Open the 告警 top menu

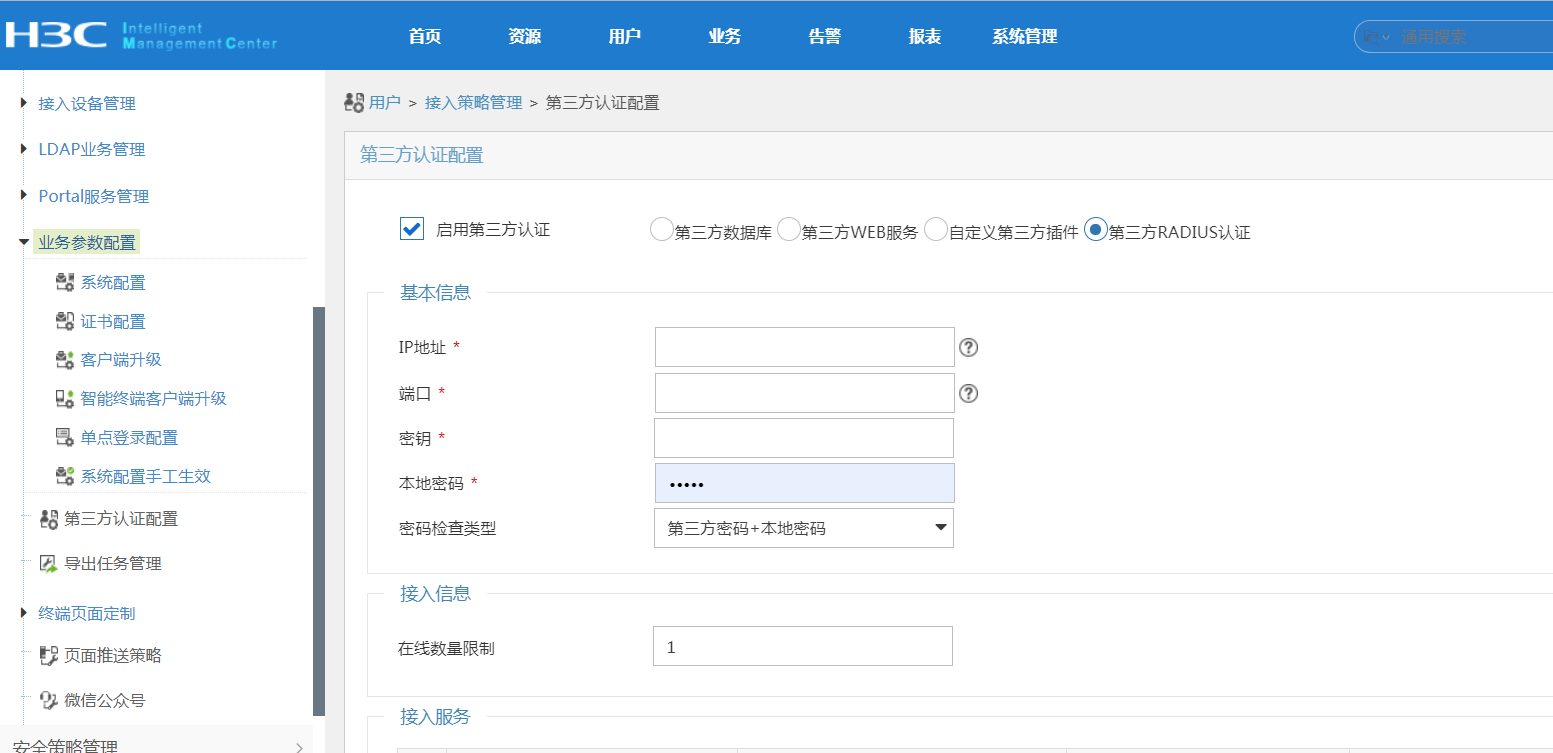[x=824, y=37]
